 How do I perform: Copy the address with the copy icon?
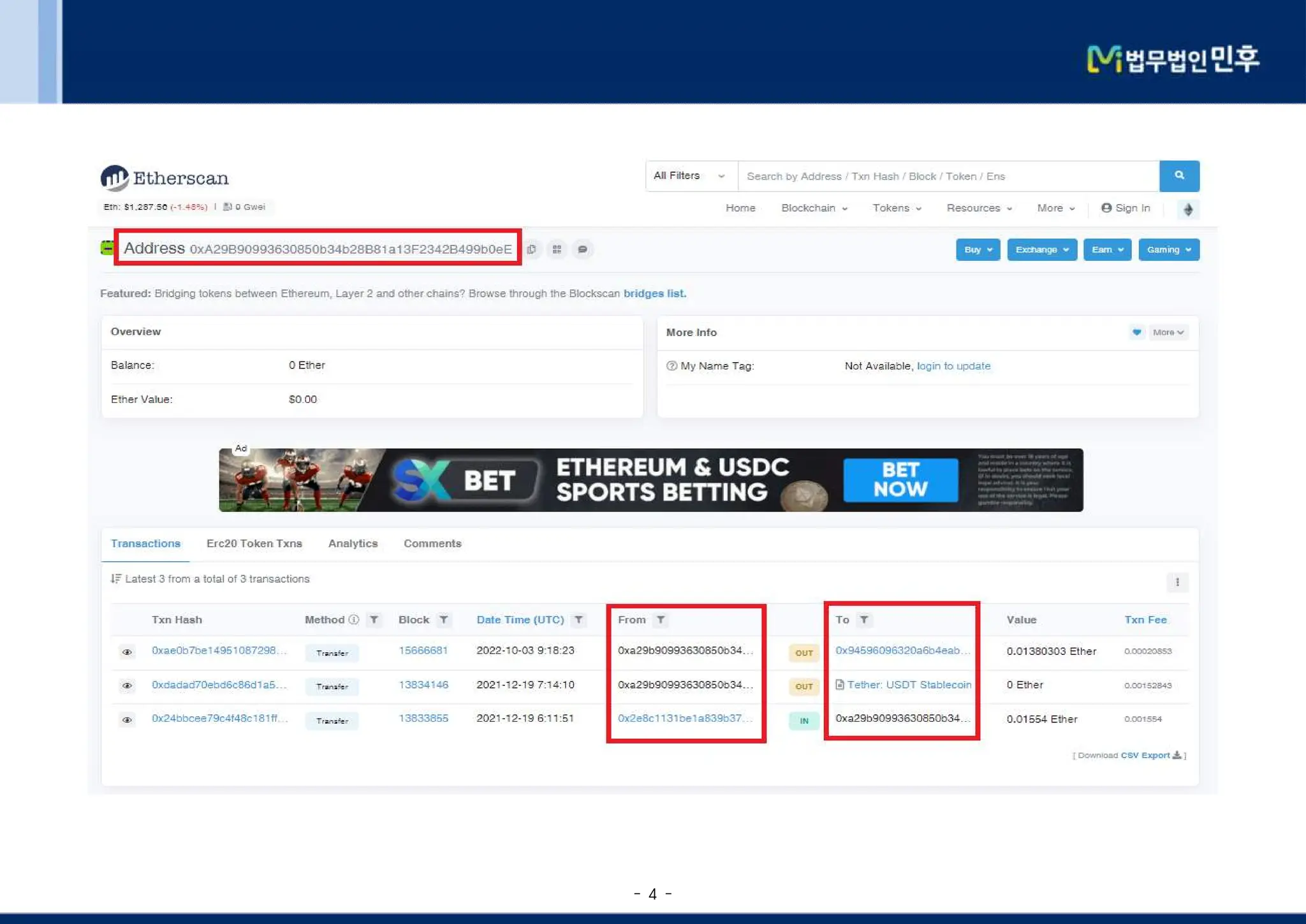[x=532, y=249]
